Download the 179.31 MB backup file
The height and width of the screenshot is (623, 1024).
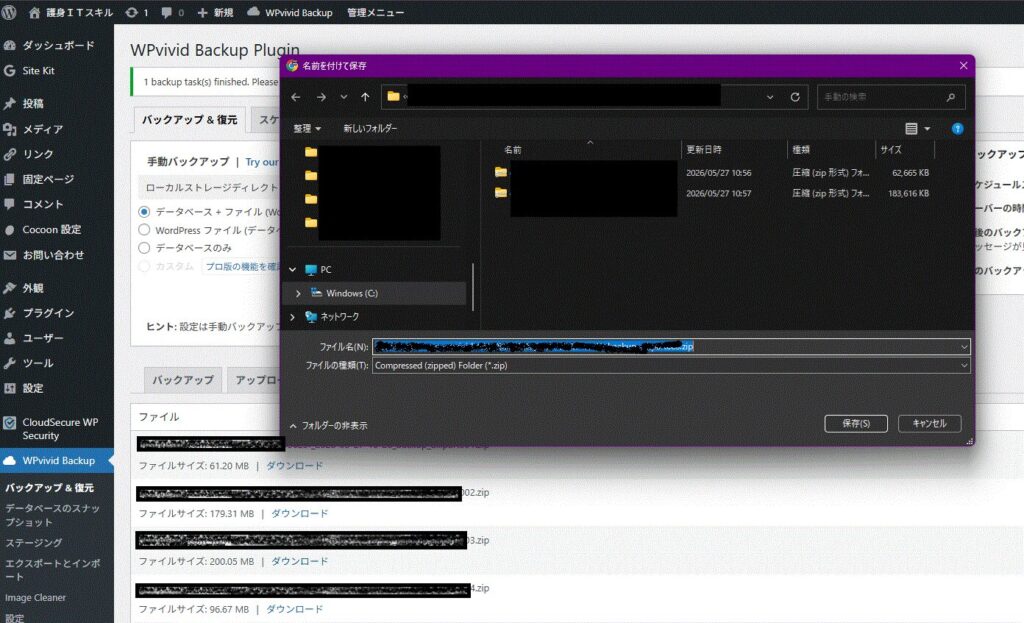pos(299,513)
